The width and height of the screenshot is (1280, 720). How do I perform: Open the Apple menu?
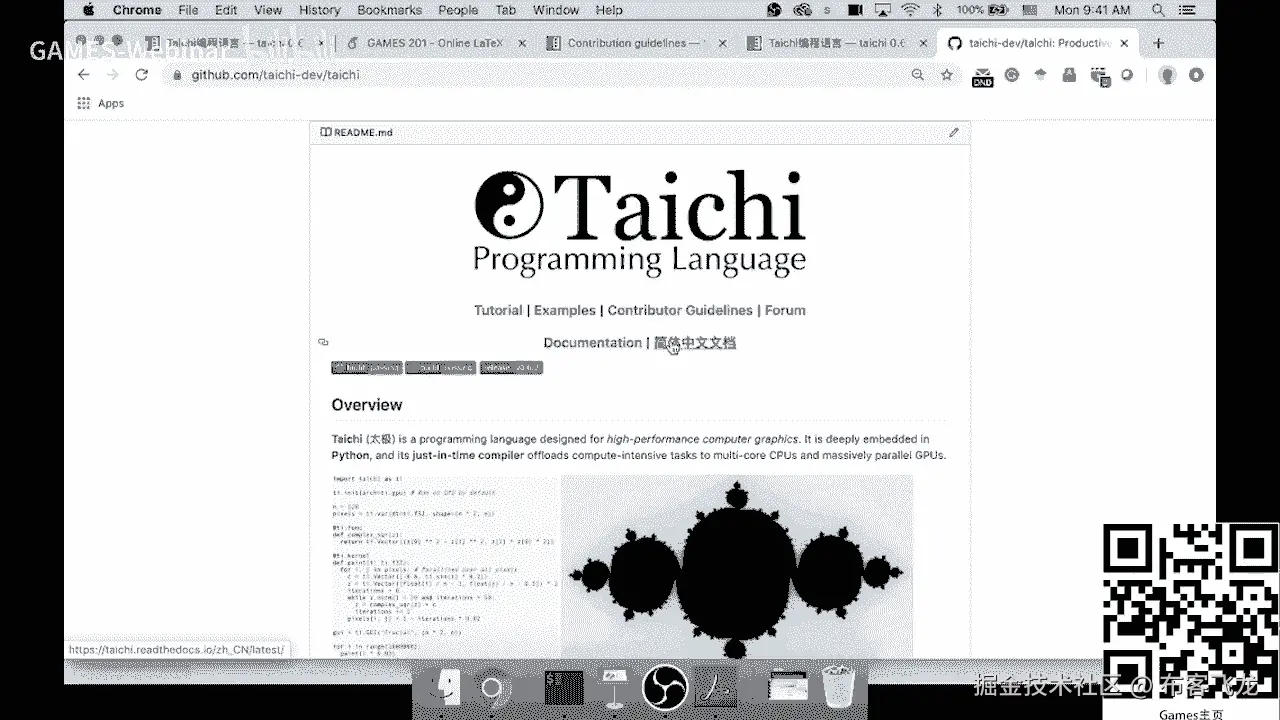tap(88, 10)
